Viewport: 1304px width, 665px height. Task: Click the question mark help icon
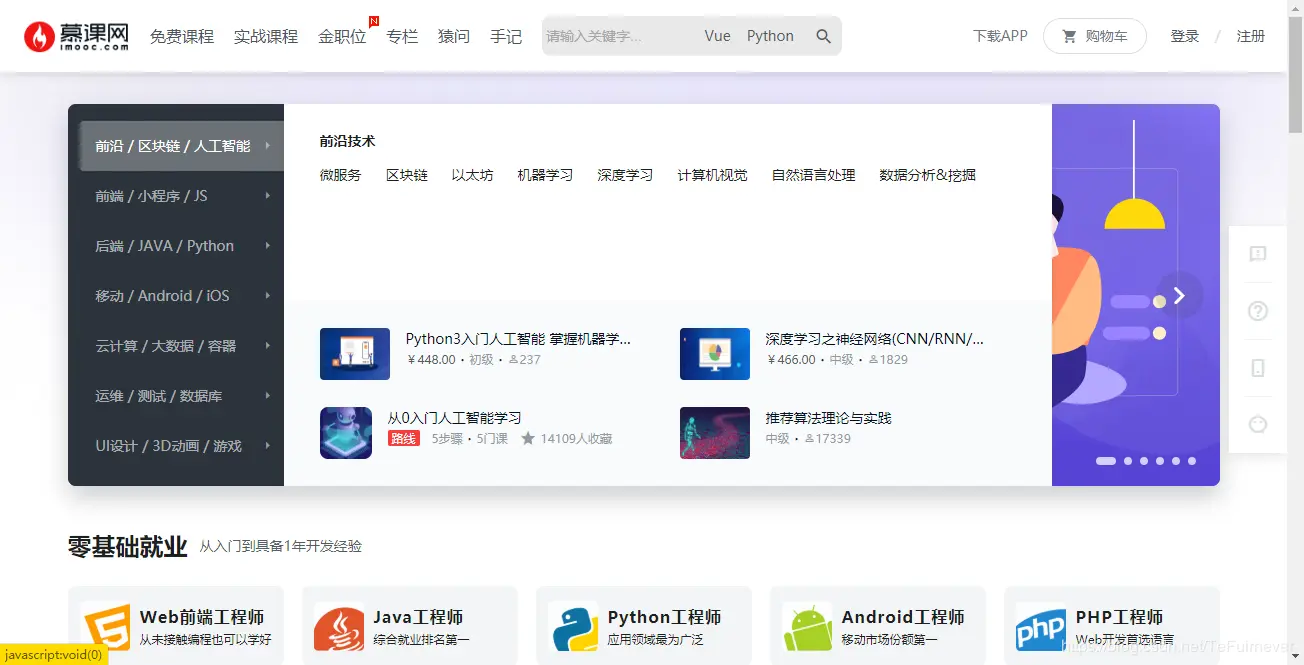[x=1257, y=310]
